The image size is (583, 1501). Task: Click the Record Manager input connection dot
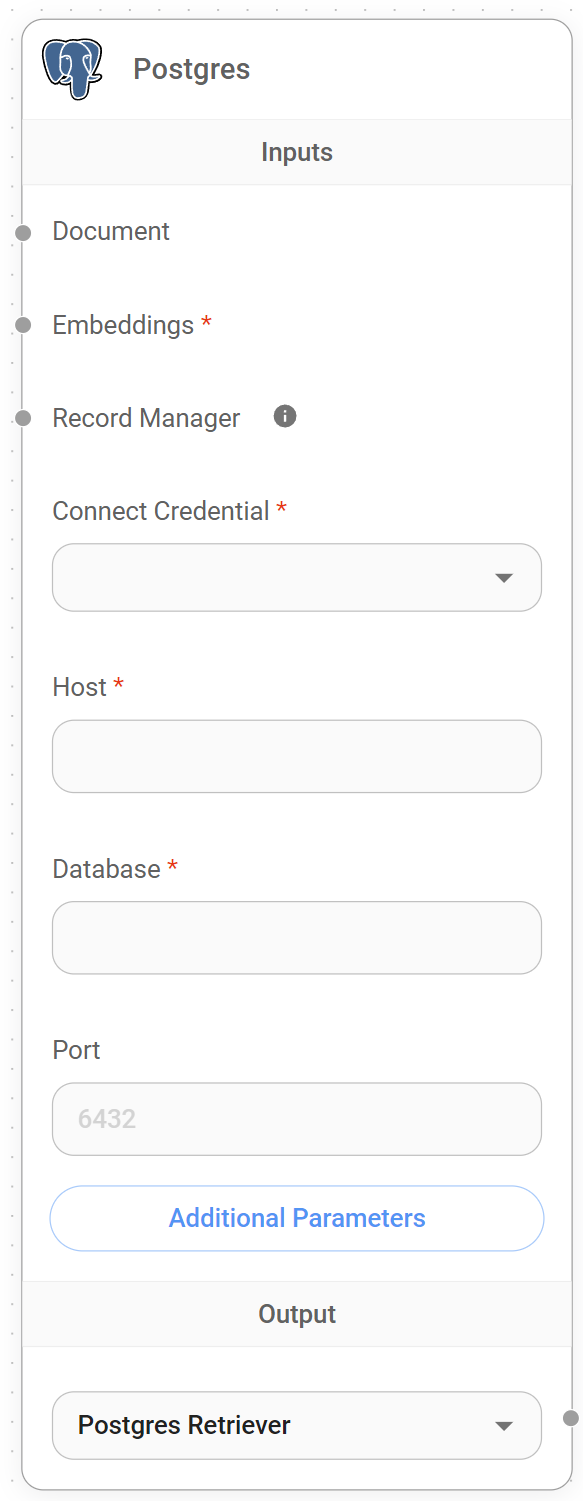point(22,418)
